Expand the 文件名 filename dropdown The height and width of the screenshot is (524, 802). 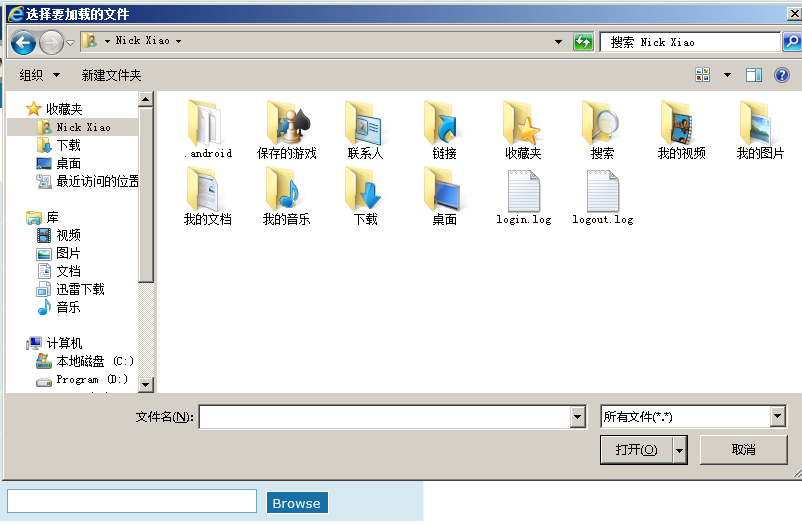pyautogui.click(x=577, y=417)
